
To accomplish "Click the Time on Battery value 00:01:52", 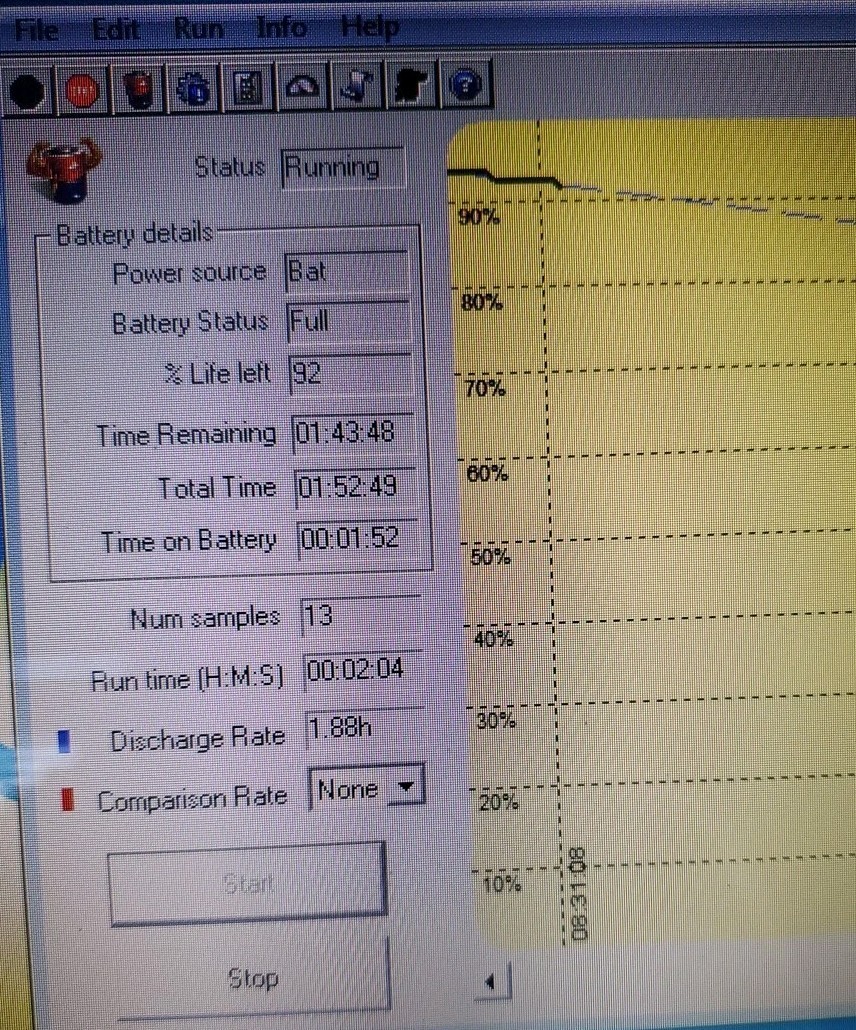I will [x=358, y=539].
